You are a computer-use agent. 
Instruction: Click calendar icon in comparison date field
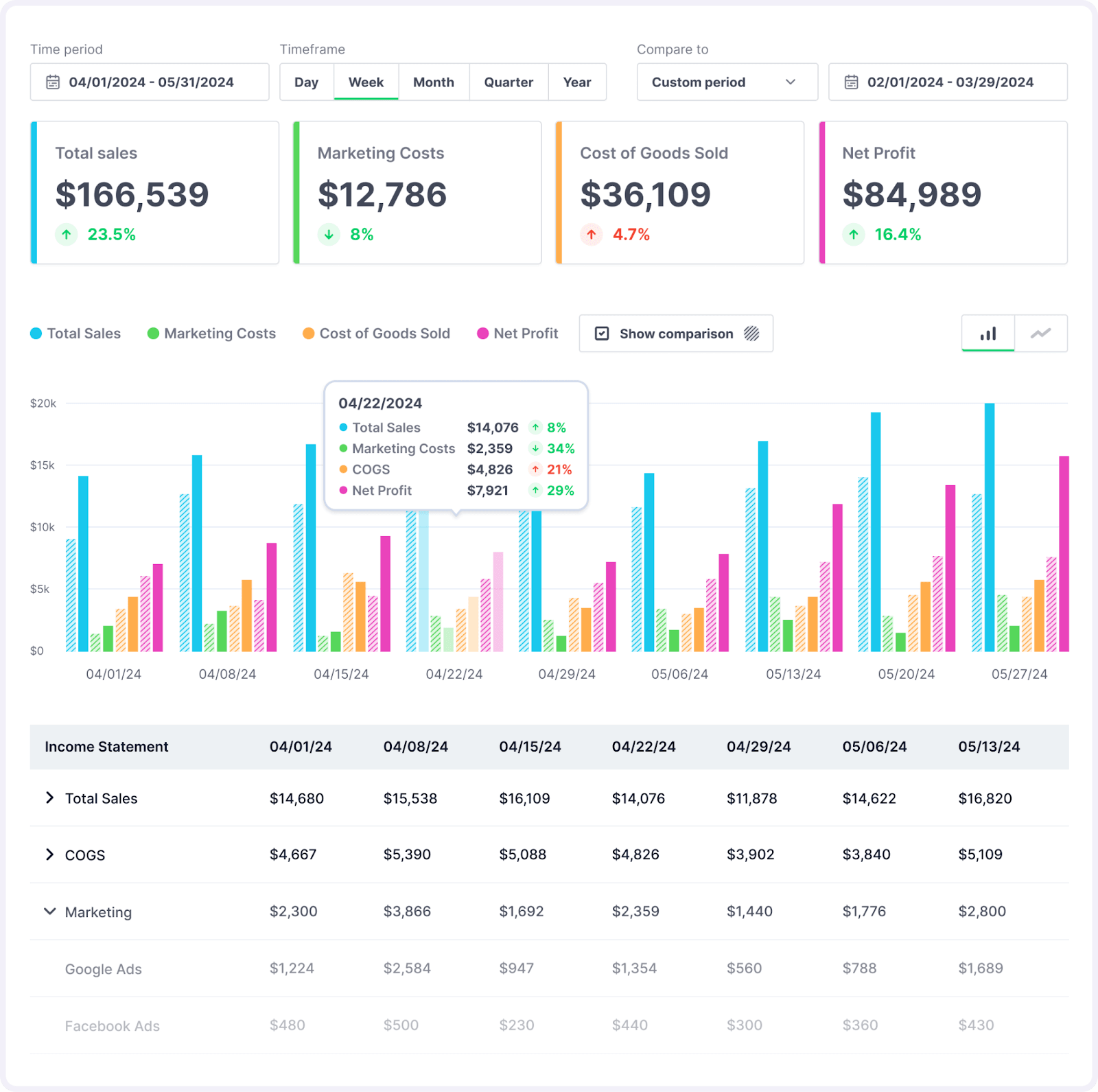[851, 82]
